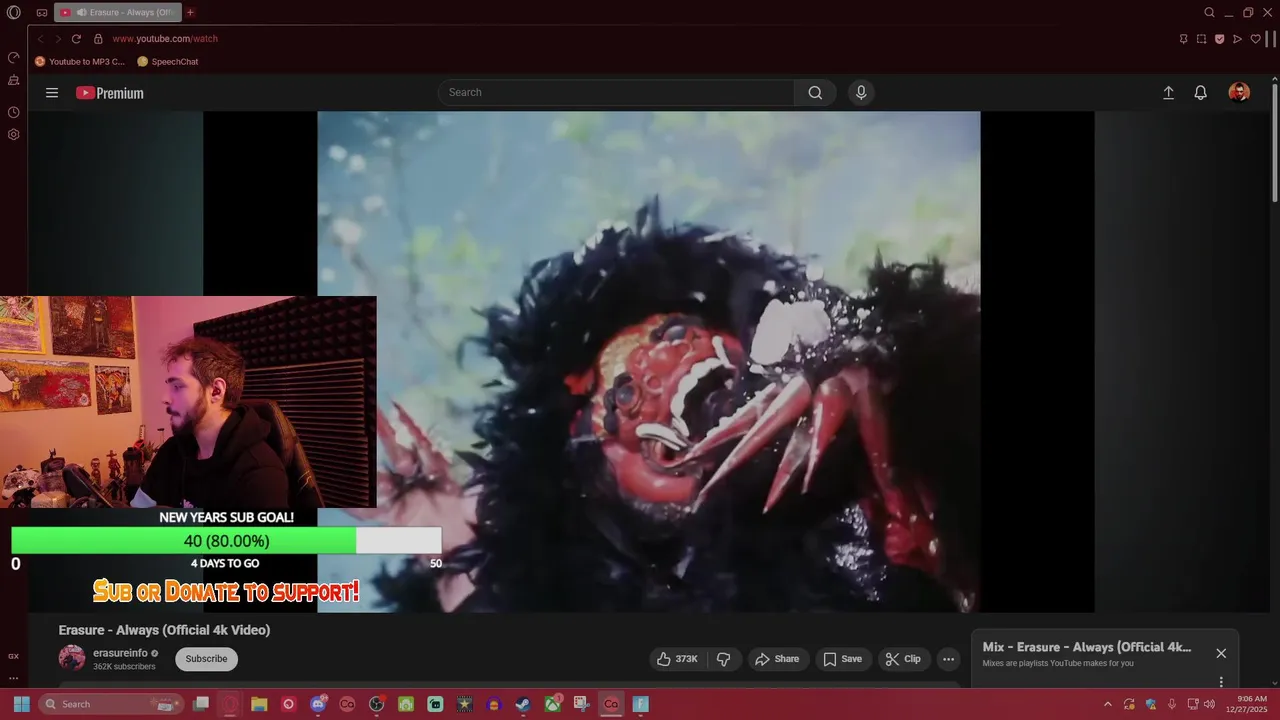Open Task View on taskbar
1280x720 pixels.
click(x=201, y=704)
